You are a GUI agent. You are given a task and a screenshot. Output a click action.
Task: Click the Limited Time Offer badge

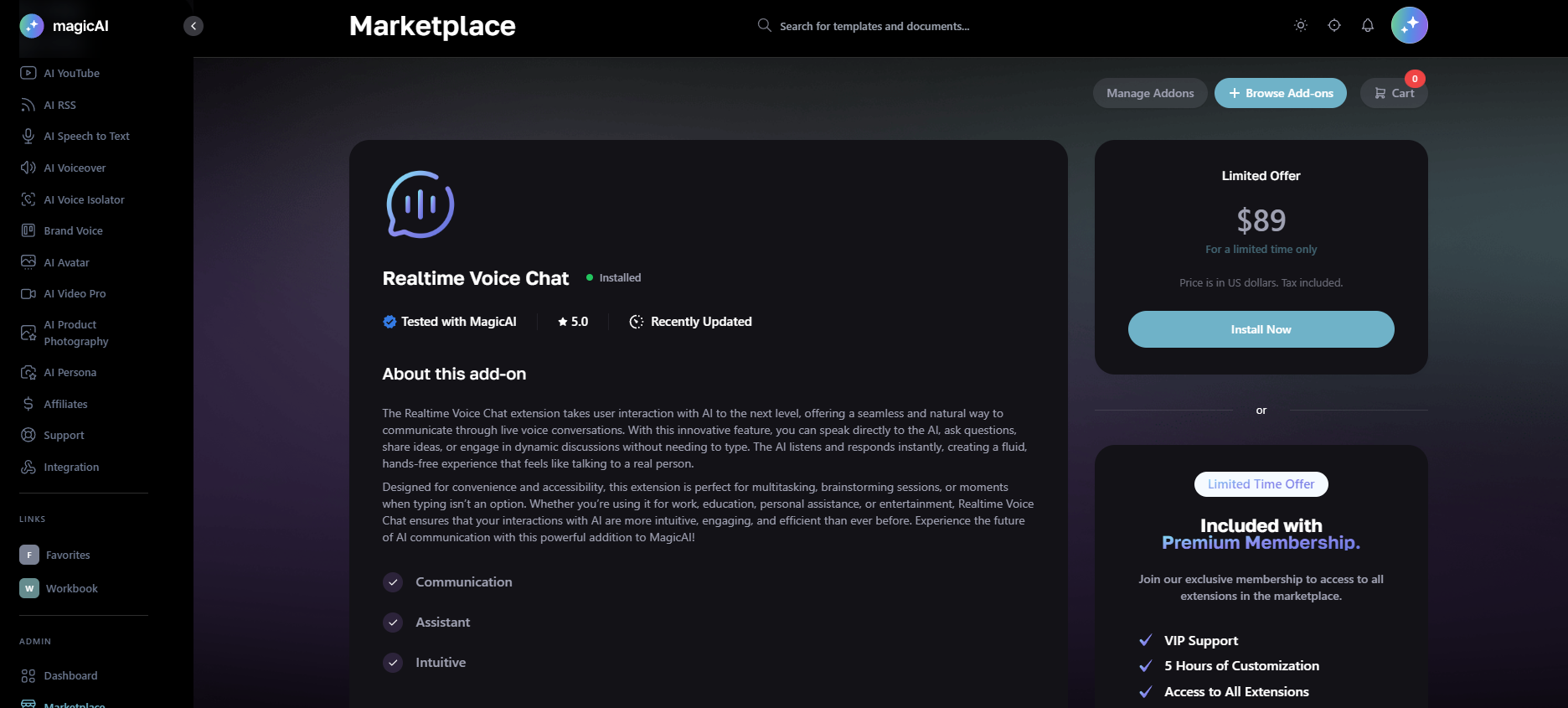coord(1261,484)
